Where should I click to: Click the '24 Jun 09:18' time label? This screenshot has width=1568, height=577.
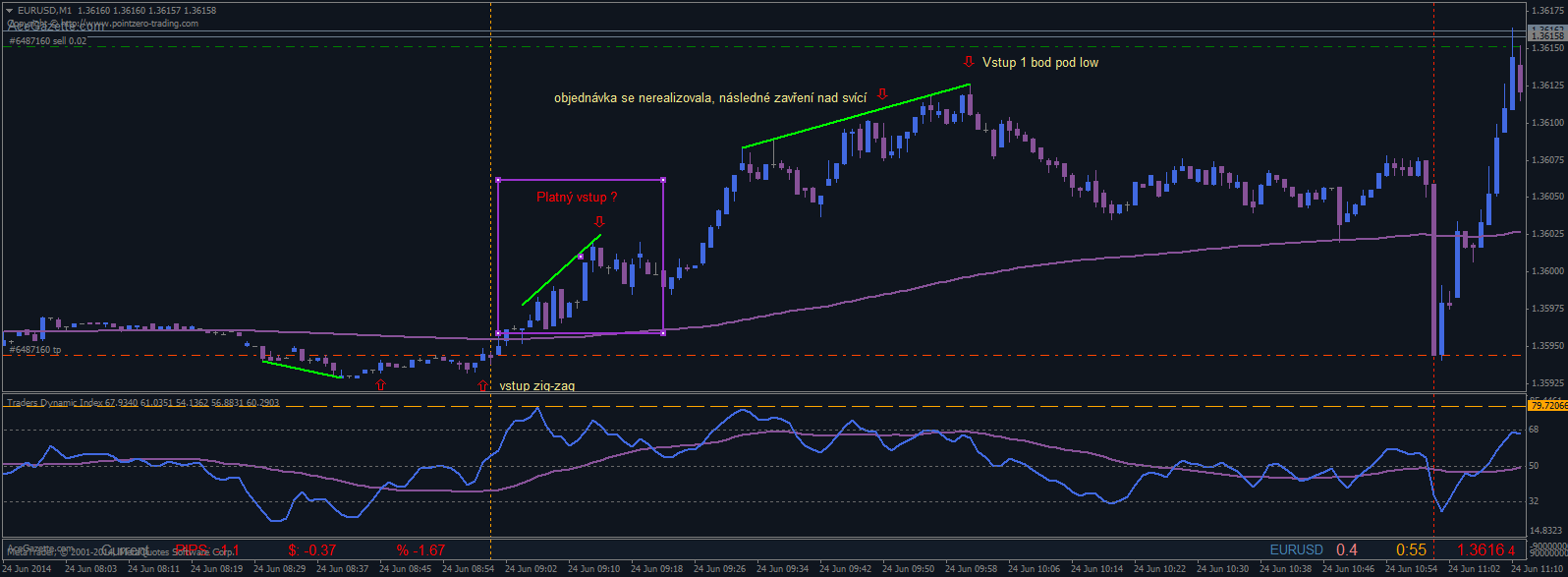pyautogui.click(x=657, y=569)
